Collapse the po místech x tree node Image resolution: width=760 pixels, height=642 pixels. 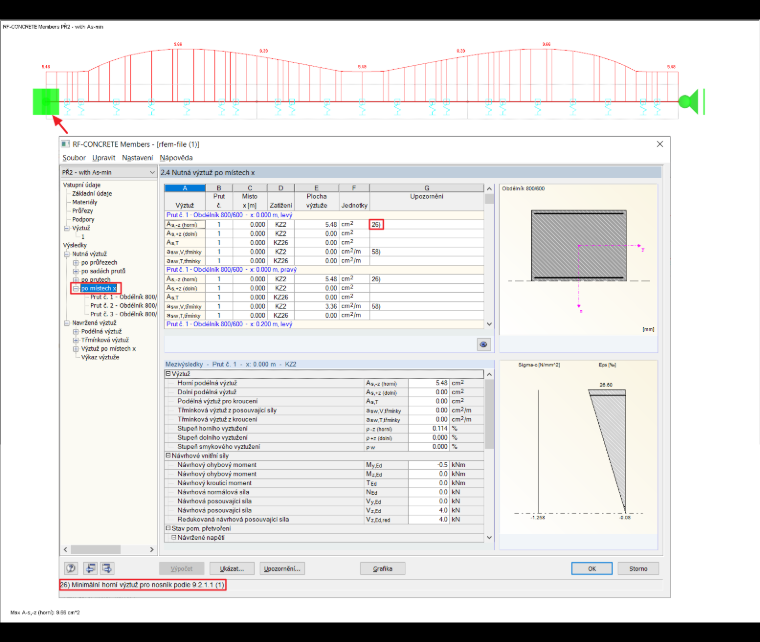(76, 288)
